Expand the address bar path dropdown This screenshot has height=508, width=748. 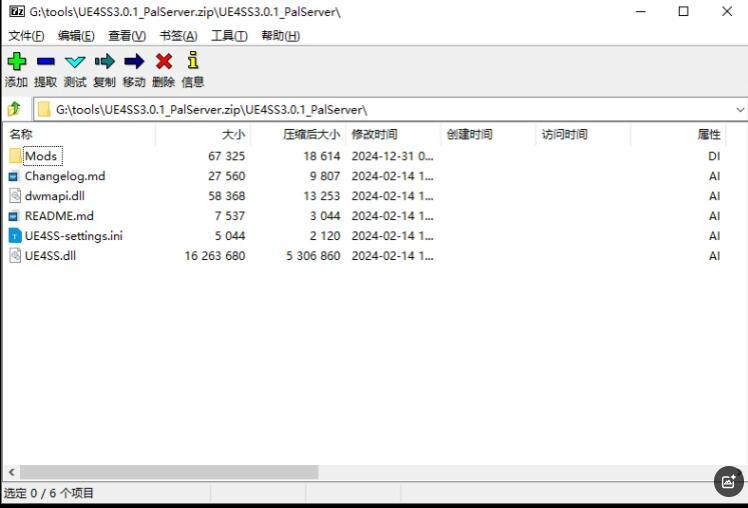[740, 110]
